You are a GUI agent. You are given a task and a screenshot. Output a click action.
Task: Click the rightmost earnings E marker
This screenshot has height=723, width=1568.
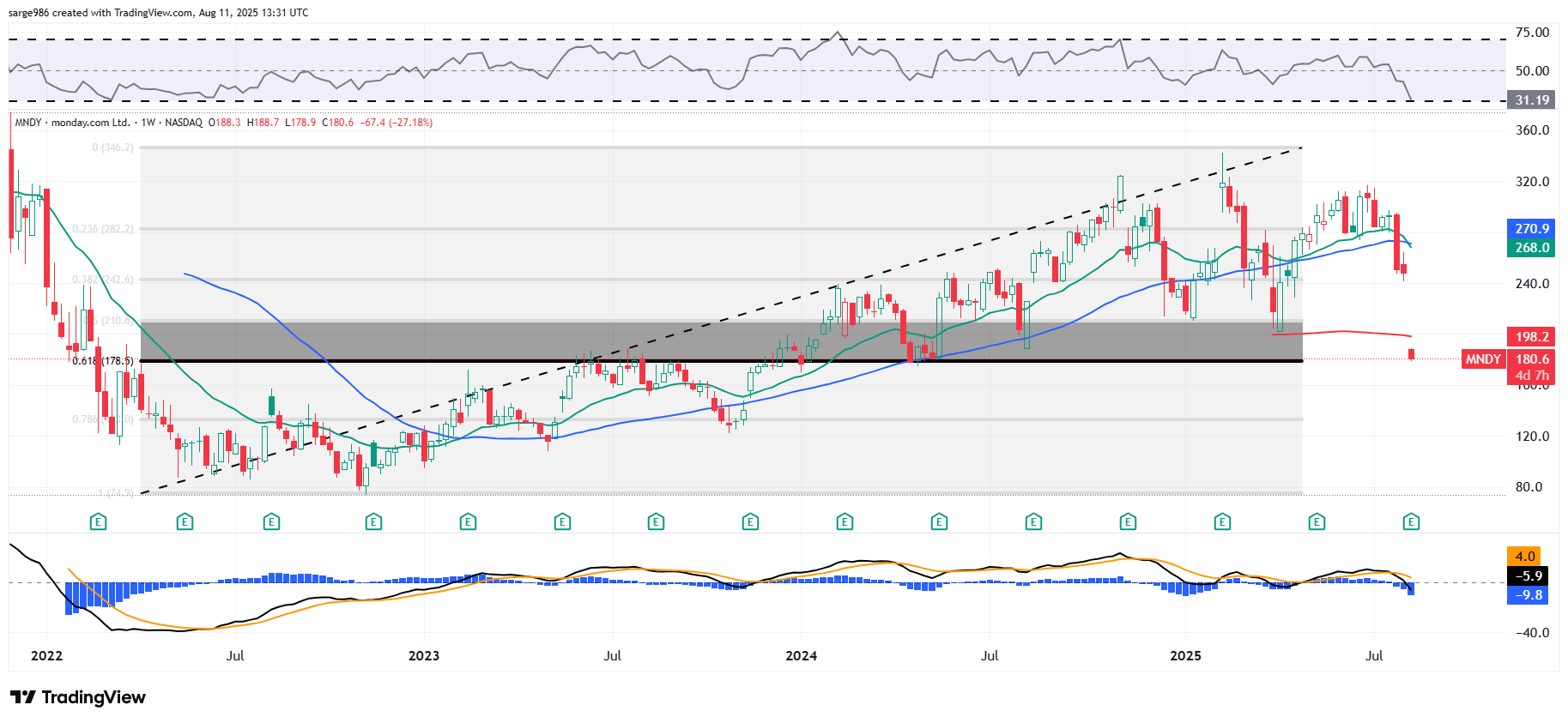click(1411, 521)
